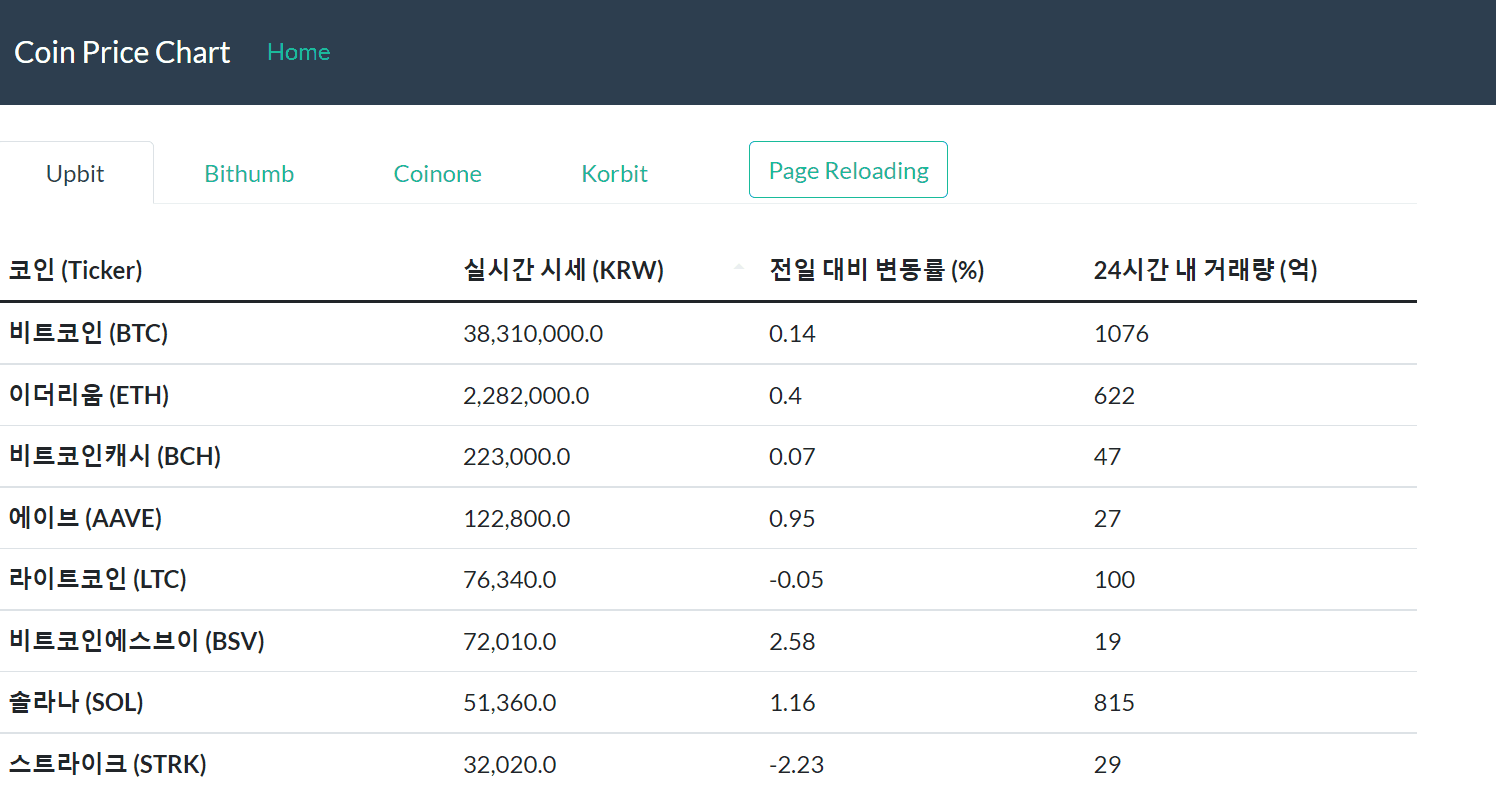
Task: Open the Coin Price Chart brand link
Action: tap(122, 52)
